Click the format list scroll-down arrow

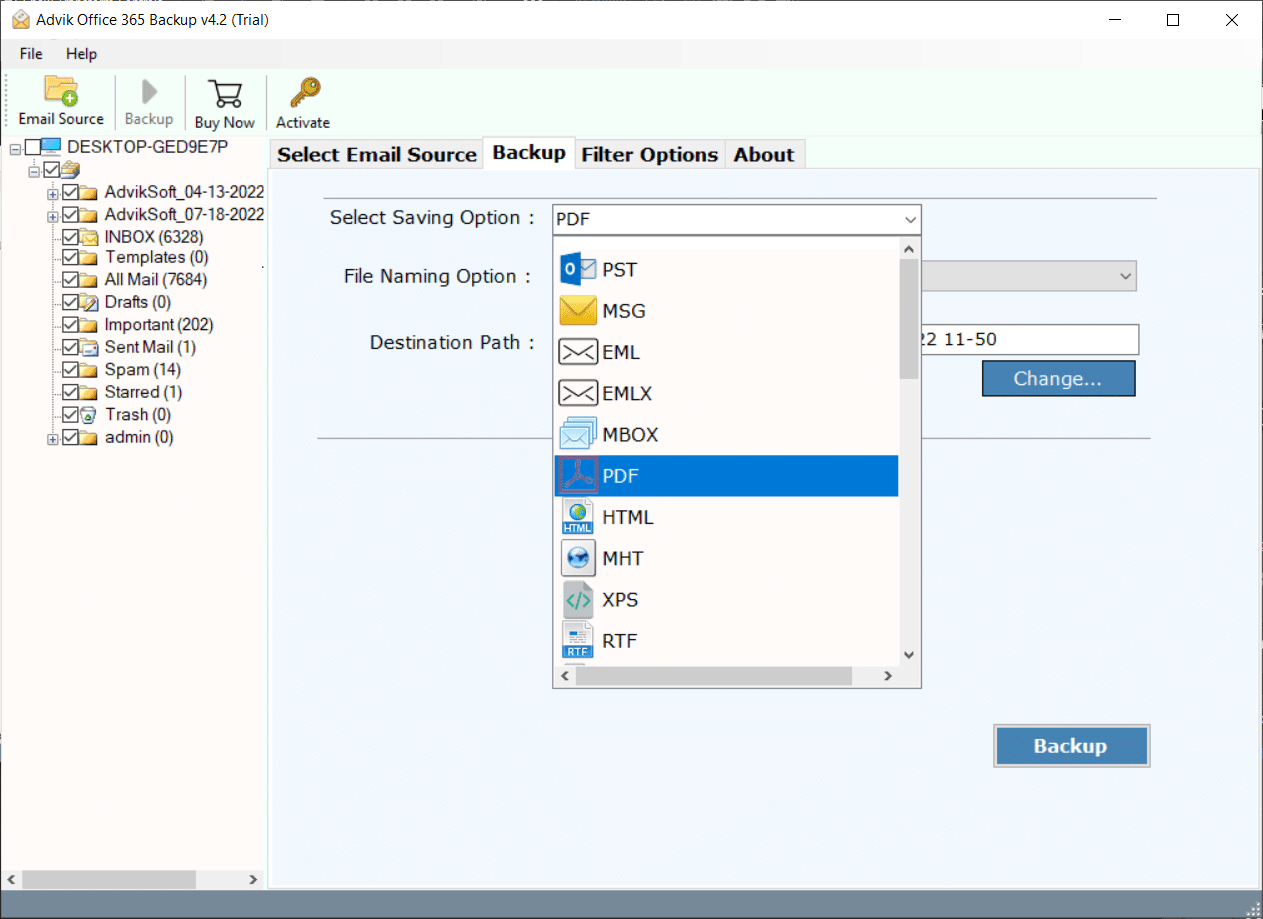[909, 655]
